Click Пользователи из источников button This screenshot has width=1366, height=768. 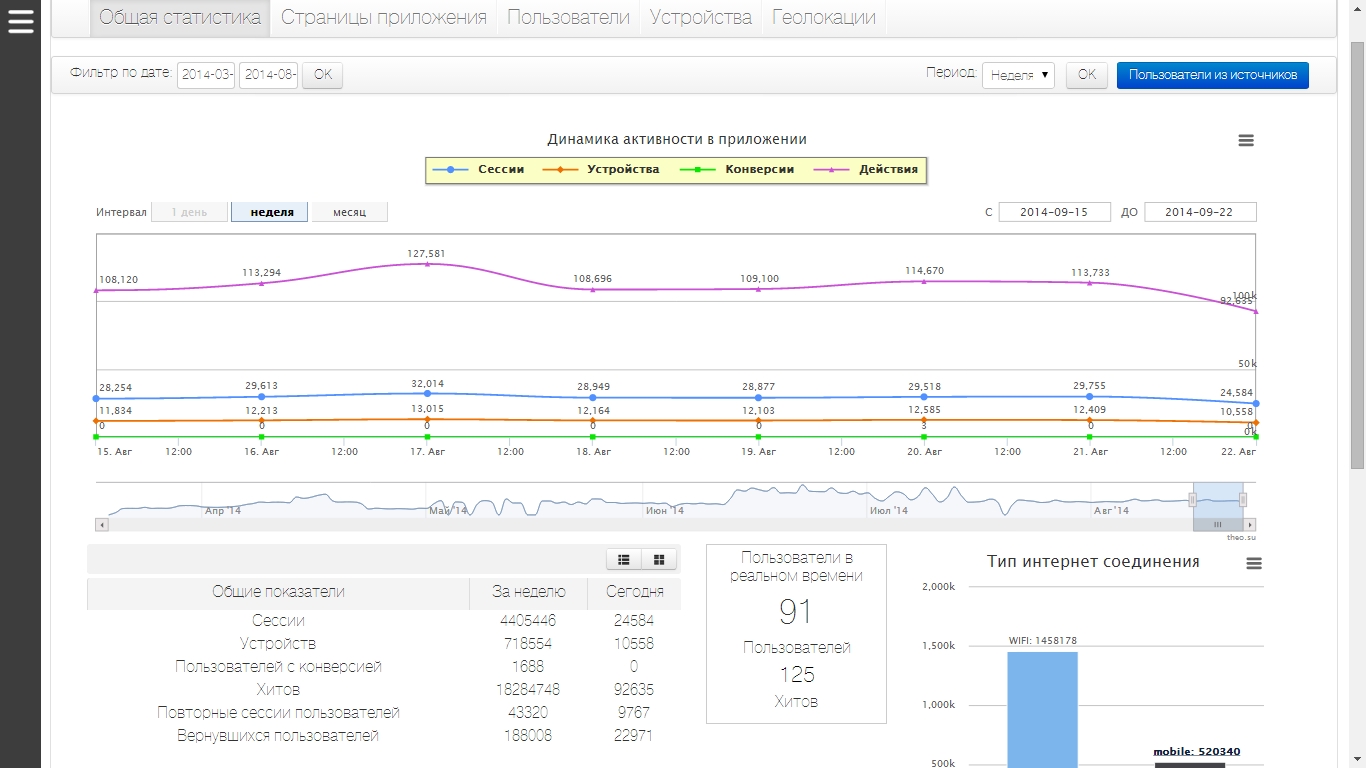[x=1212, y=75]
